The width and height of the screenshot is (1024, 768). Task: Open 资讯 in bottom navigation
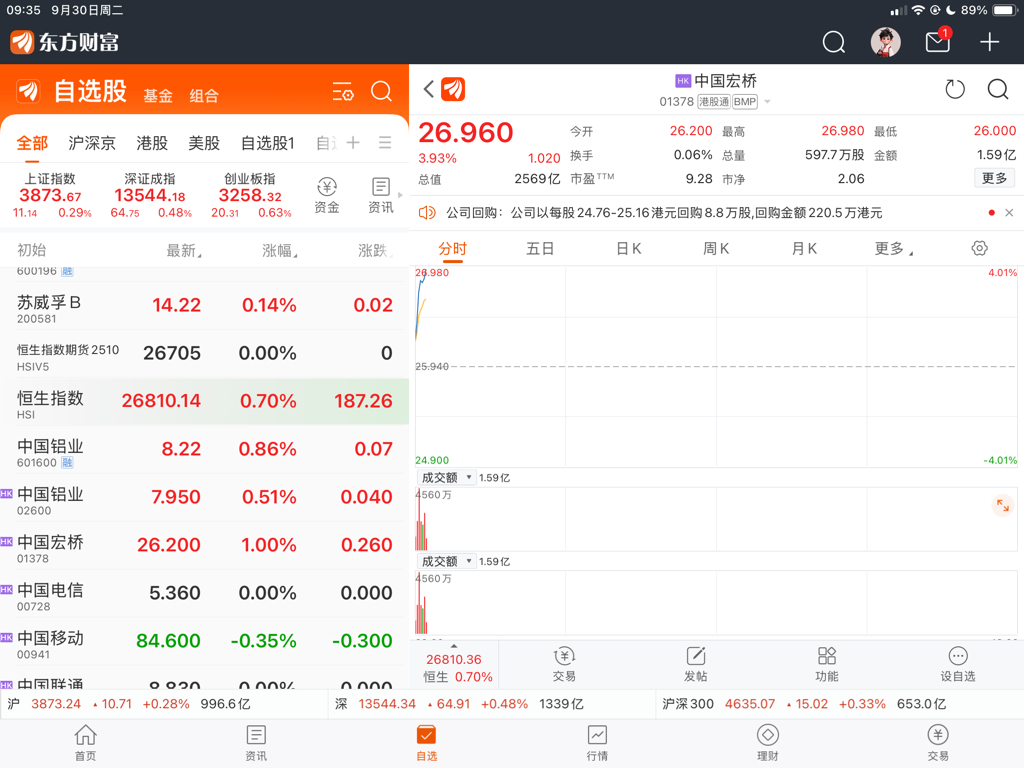256,743
